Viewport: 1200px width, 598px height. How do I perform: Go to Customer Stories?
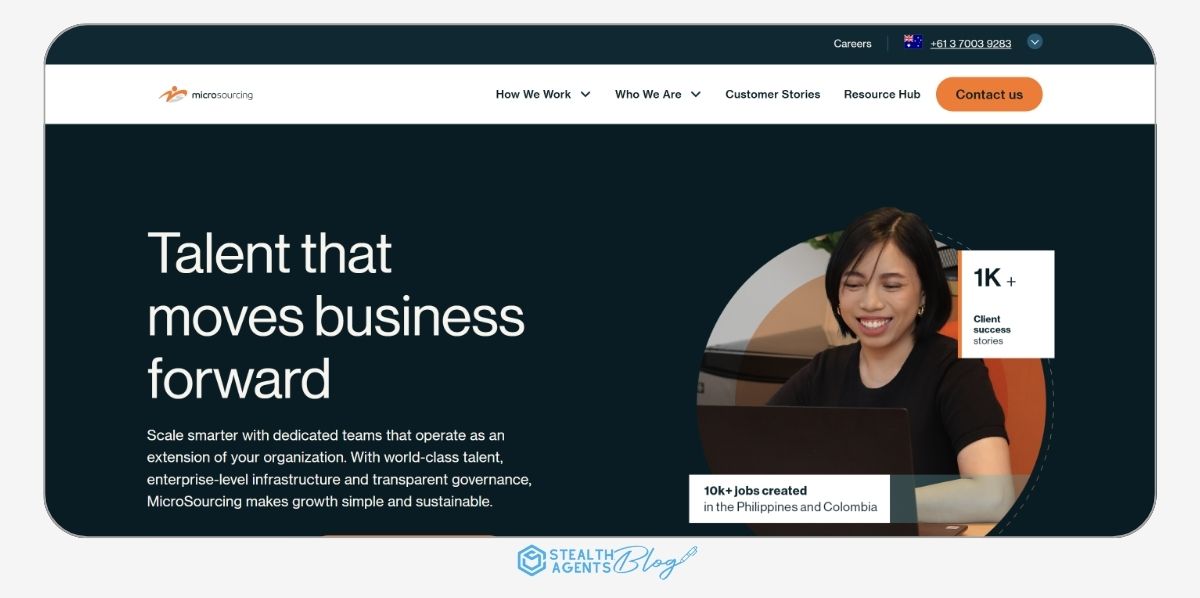pos(772,95)
